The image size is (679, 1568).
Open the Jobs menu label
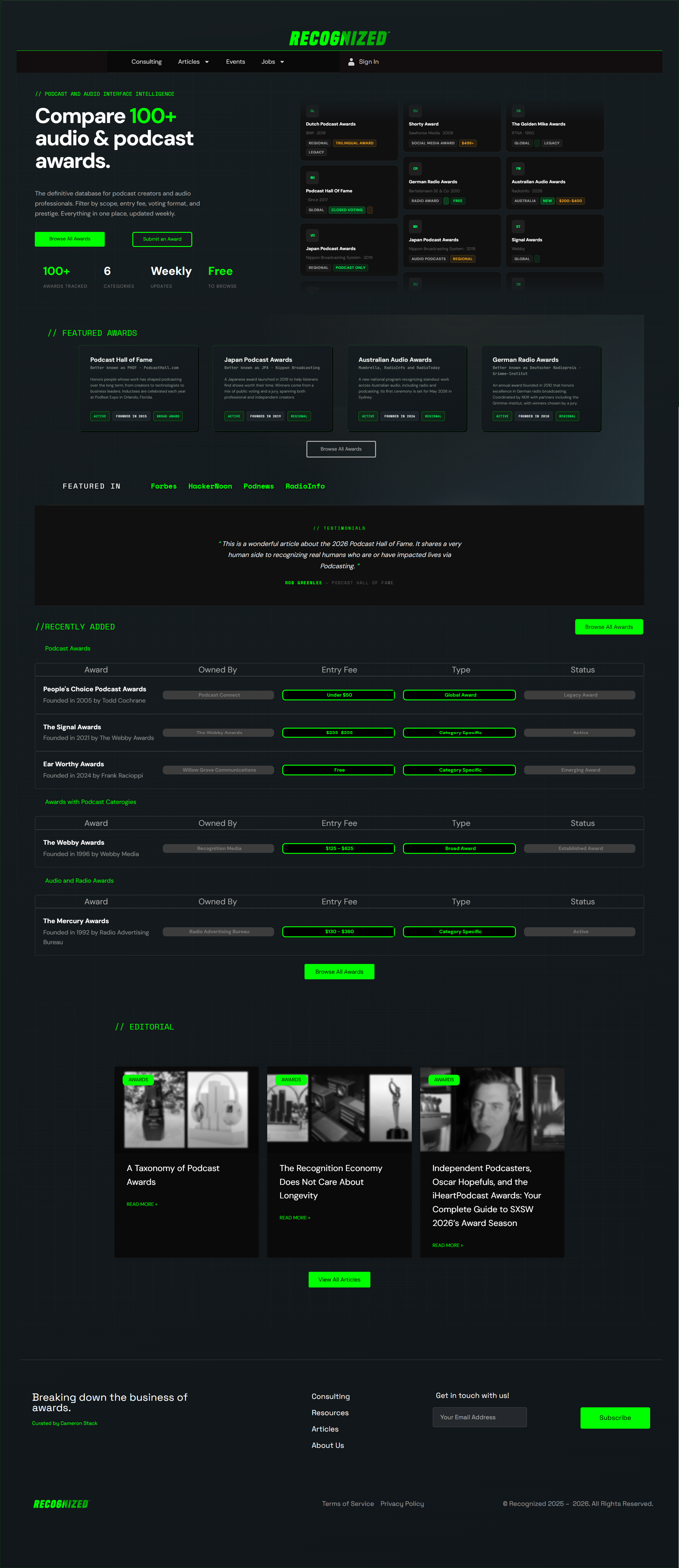point(268,62)
